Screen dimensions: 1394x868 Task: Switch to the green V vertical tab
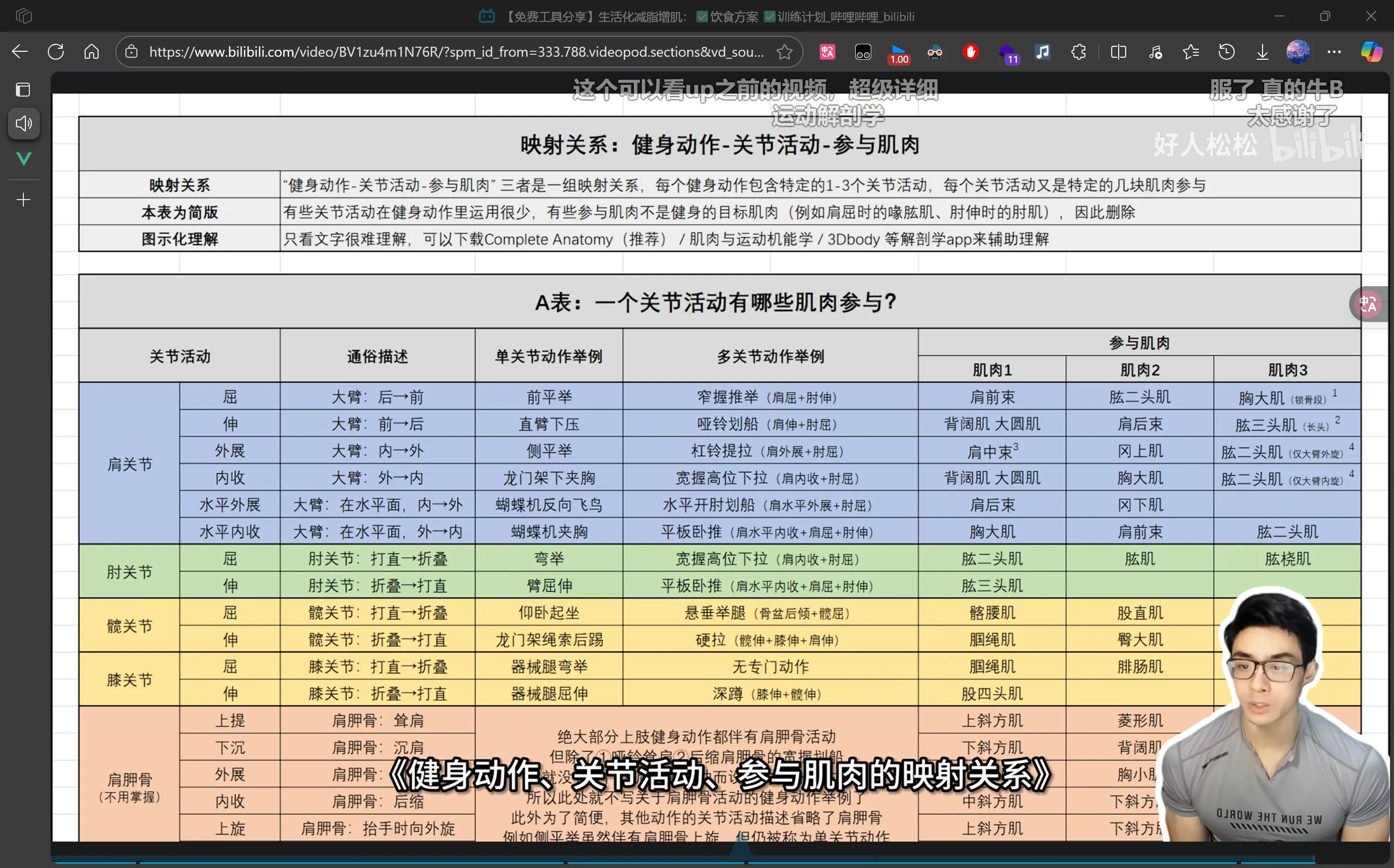click(x=23, y=158)
